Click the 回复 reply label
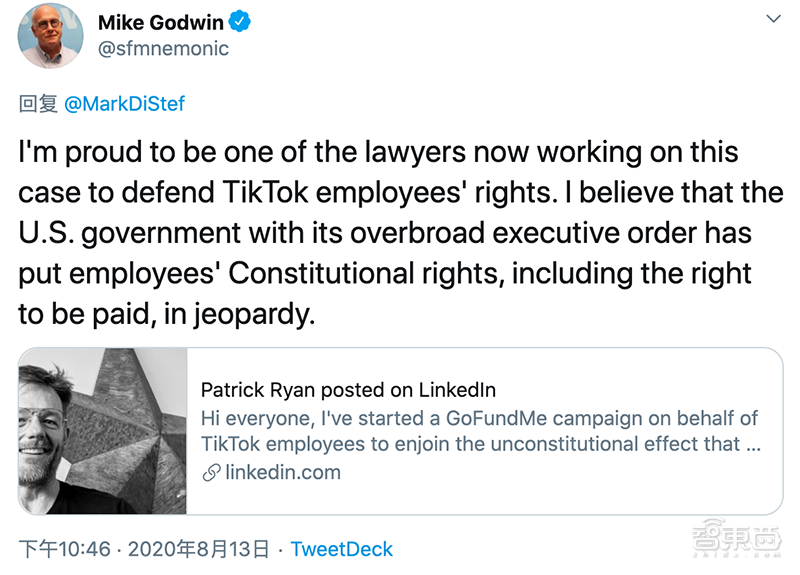This screenshot has width=800, height=575. (39, 103)
